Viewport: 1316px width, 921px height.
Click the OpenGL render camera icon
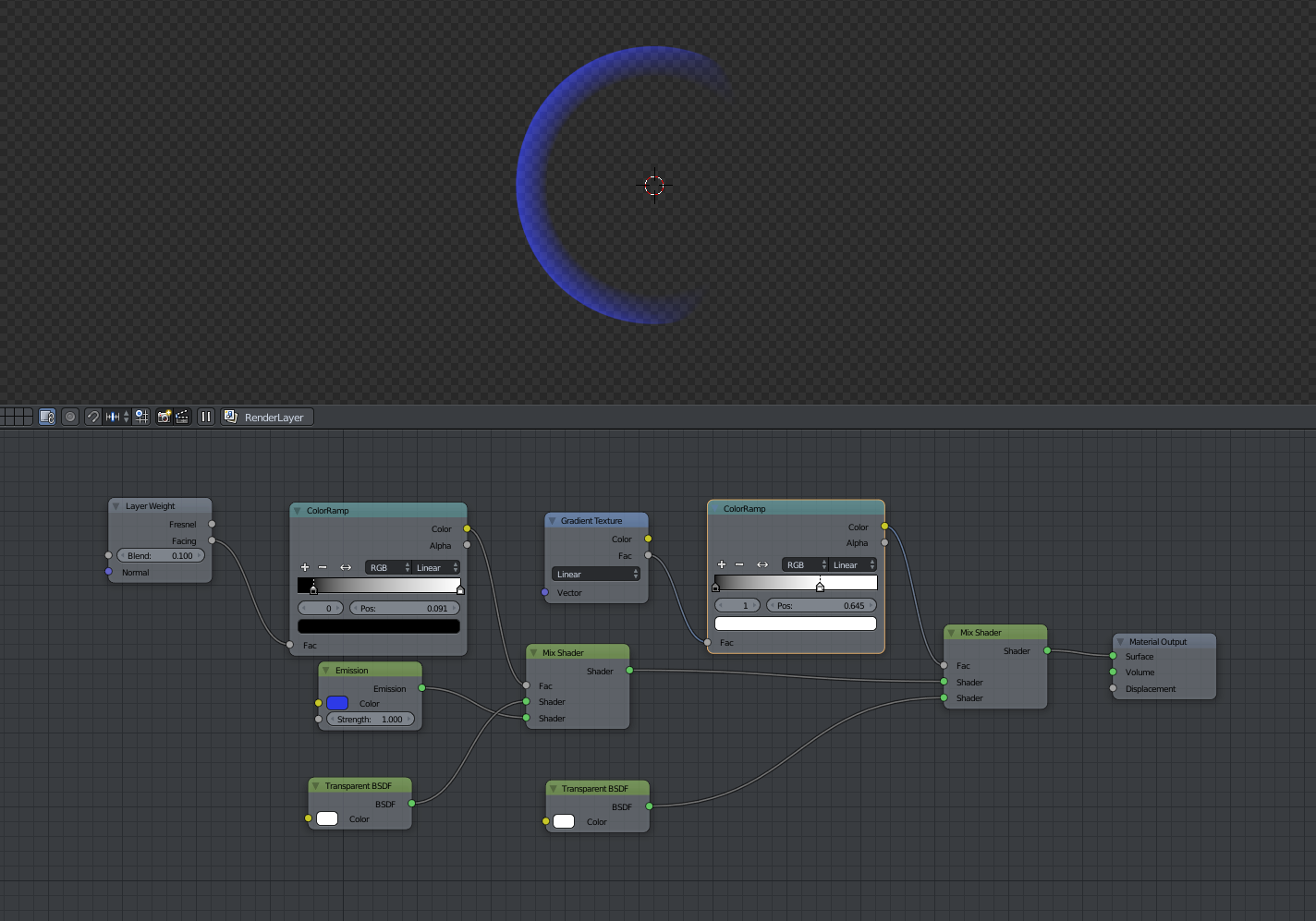tap(164, 417)
